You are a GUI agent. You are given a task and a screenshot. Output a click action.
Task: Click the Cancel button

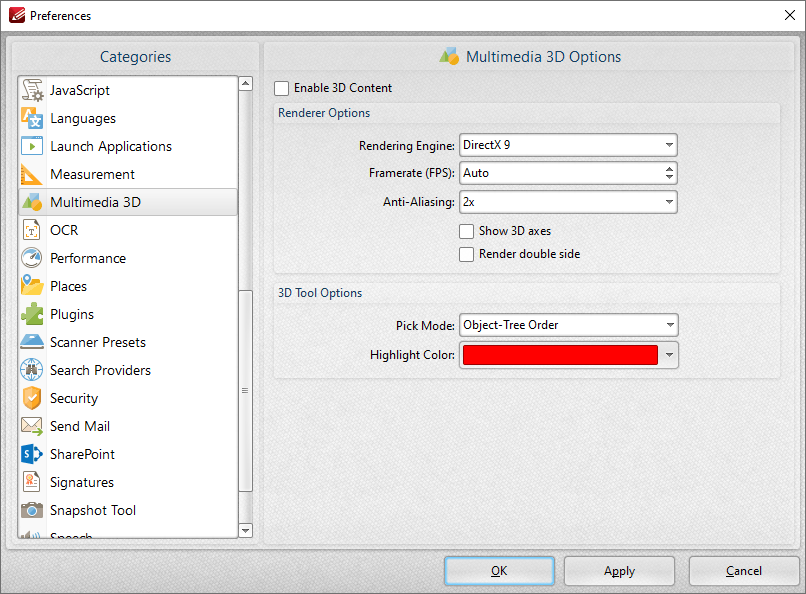tap(743, 571)
